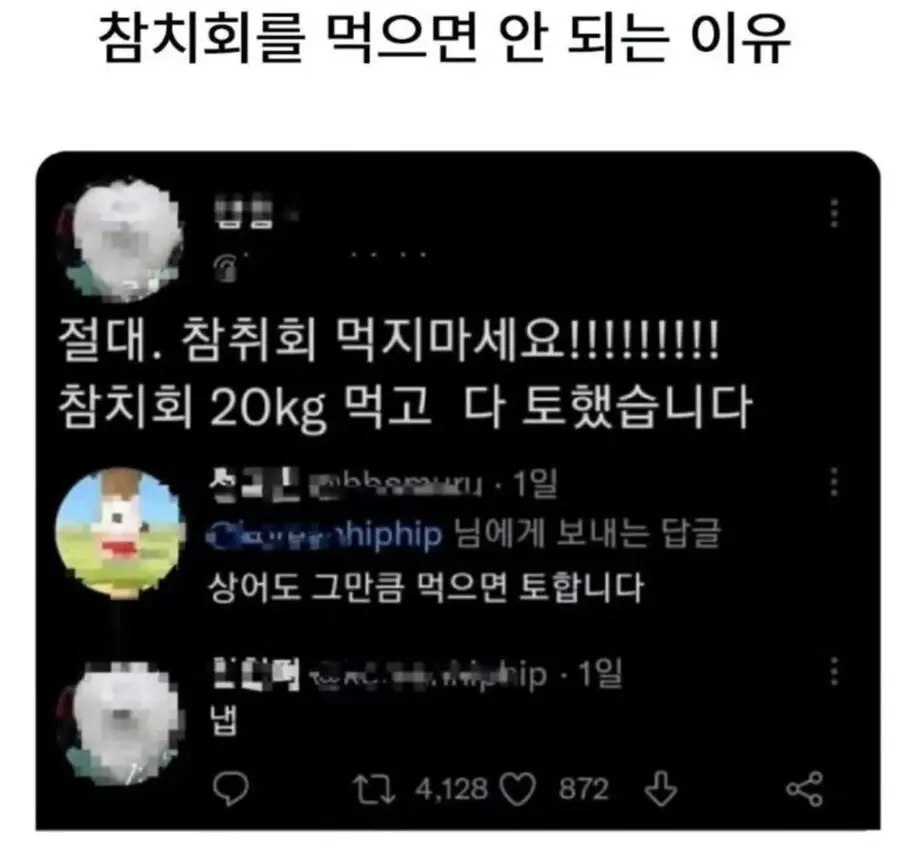Open the more-options dots beside the 넵 reply

click(x=835, y=671)
